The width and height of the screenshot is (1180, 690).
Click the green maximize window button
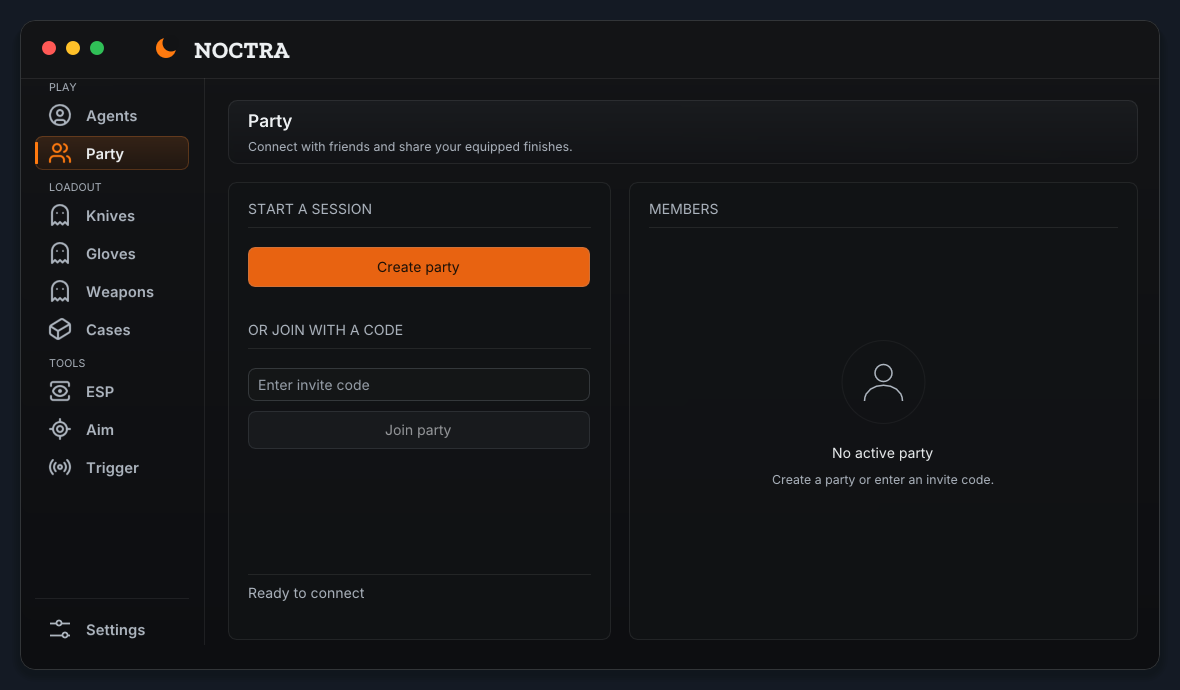coord(97,48)
